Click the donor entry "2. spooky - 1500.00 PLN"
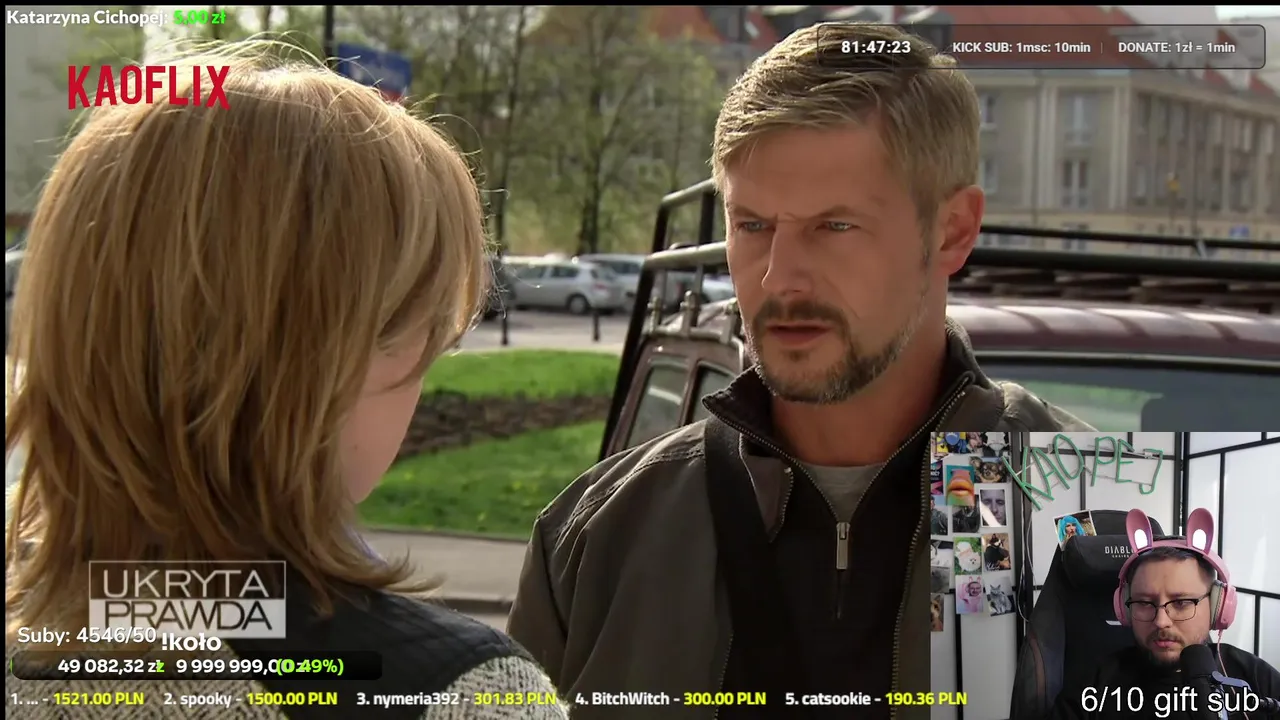The height and width of the screenshot is (720, 1280). coord(250,699)
